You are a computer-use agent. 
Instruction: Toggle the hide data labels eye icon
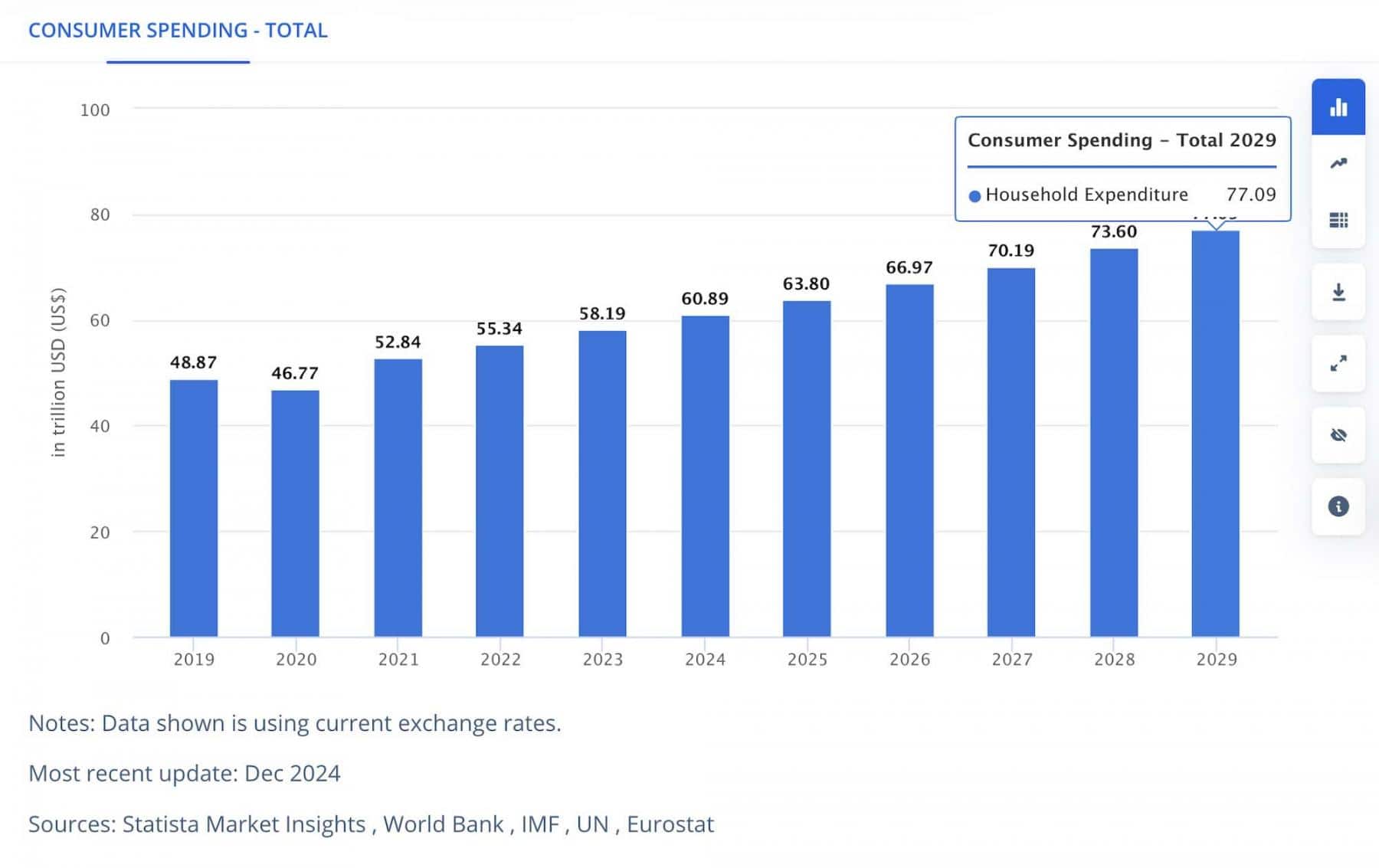point(1338,435)
